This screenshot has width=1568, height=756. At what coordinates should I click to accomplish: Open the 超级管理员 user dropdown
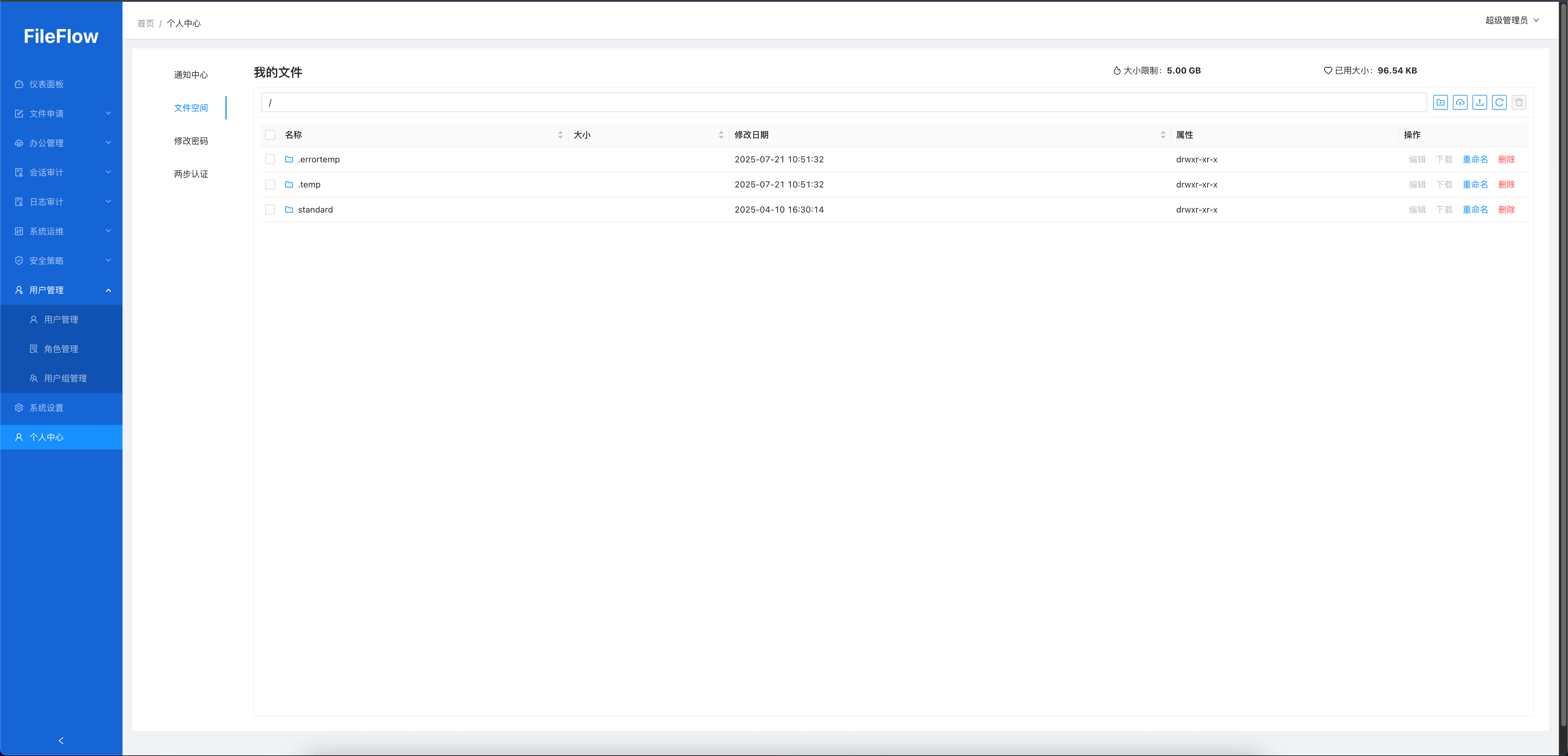point(1511,20)
